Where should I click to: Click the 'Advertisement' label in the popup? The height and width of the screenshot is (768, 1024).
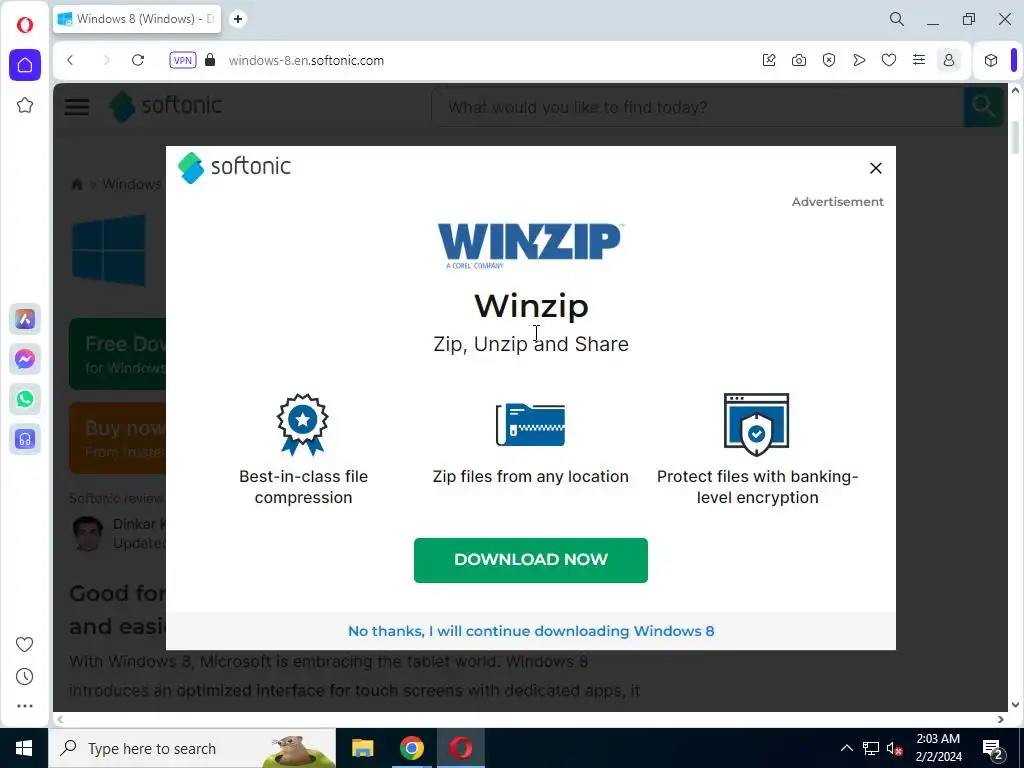point(838,202)
